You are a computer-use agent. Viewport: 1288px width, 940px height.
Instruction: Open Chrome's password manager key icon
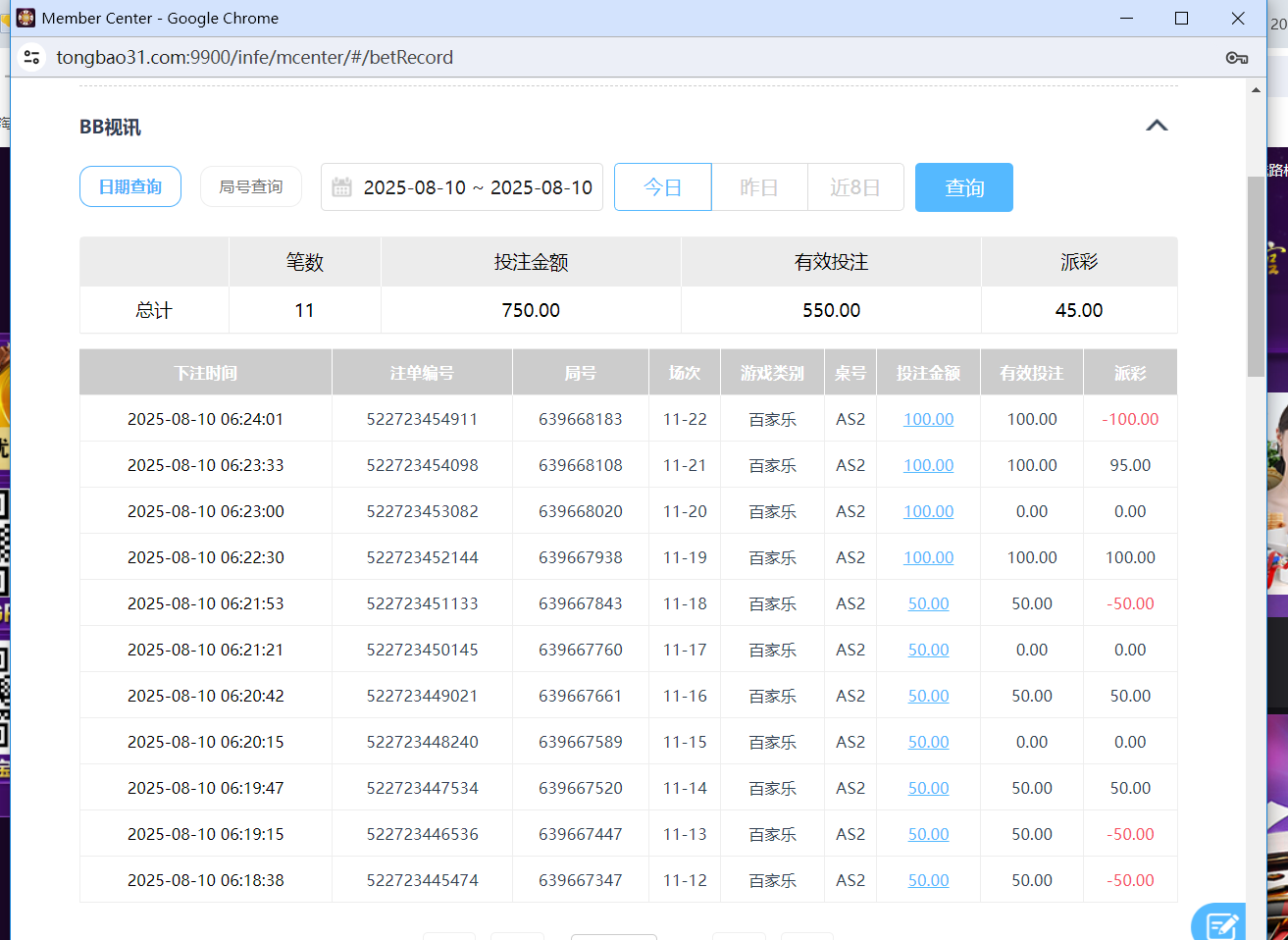(x=1236, y=57)
